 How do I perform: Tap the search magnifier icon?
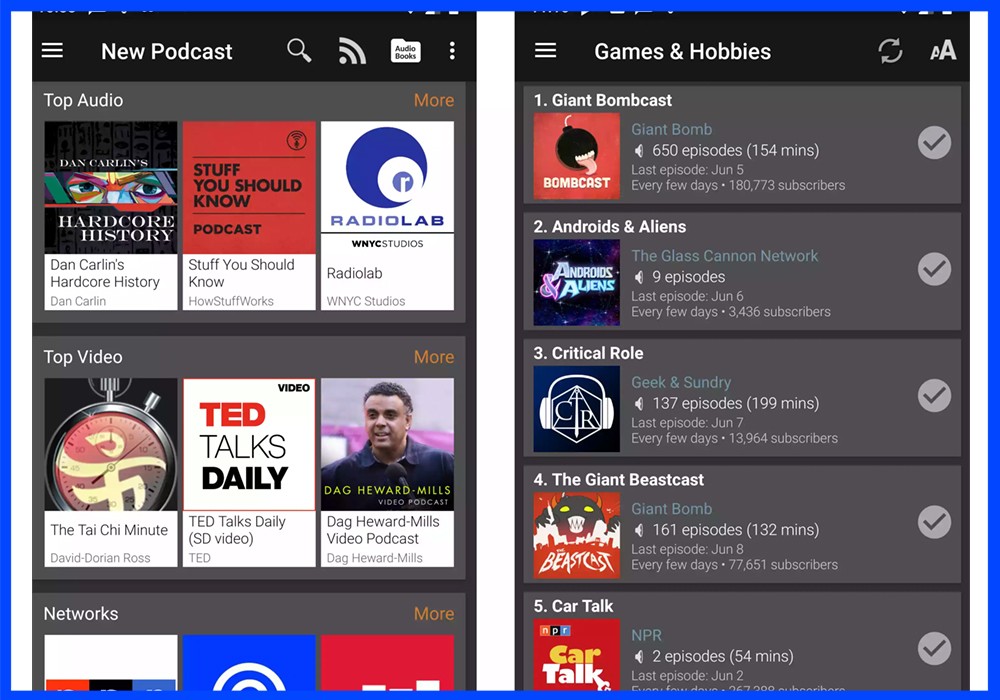pos(298,50)
